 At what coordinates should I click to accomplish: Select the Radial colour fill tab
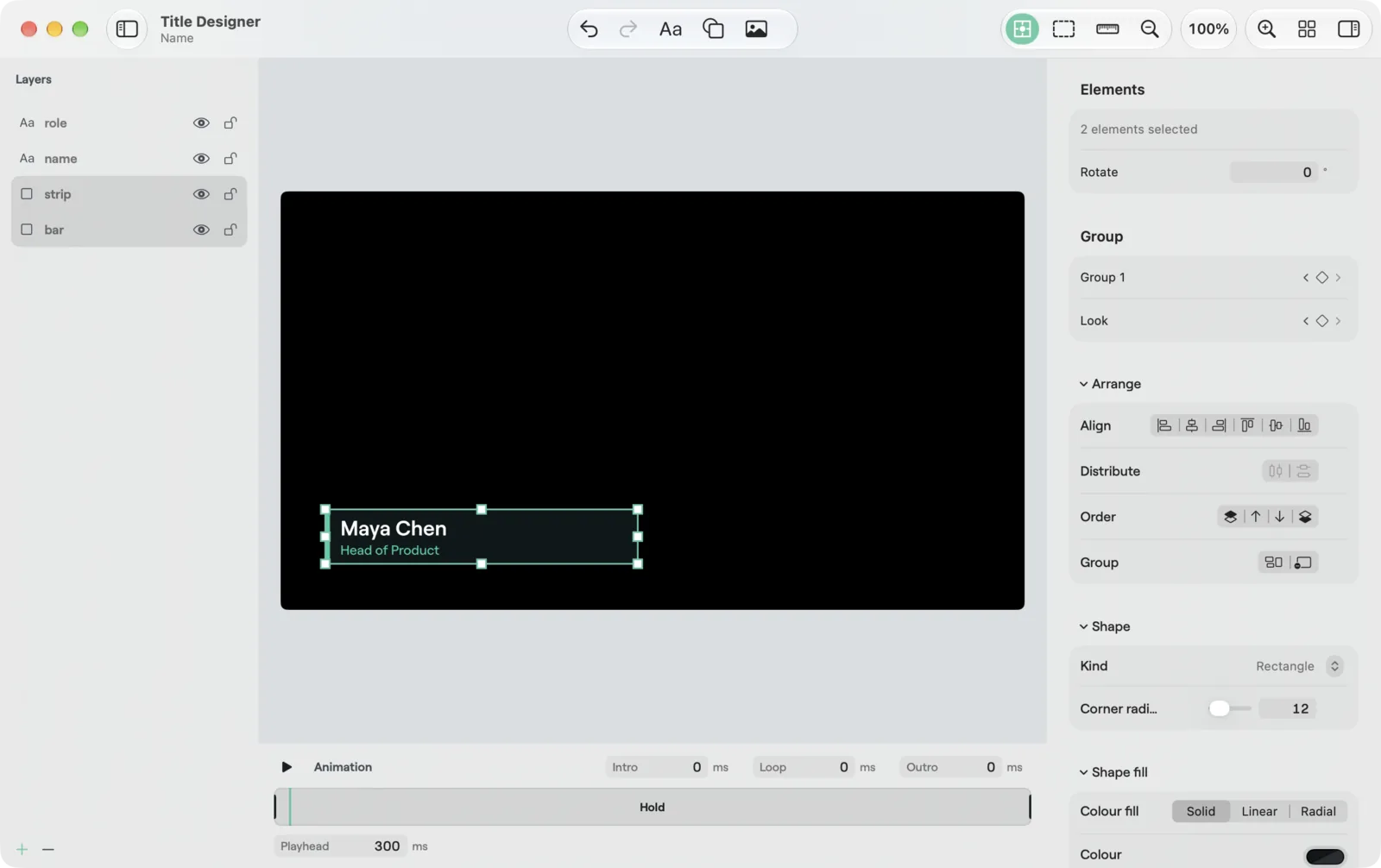[x=1318, y=811]
